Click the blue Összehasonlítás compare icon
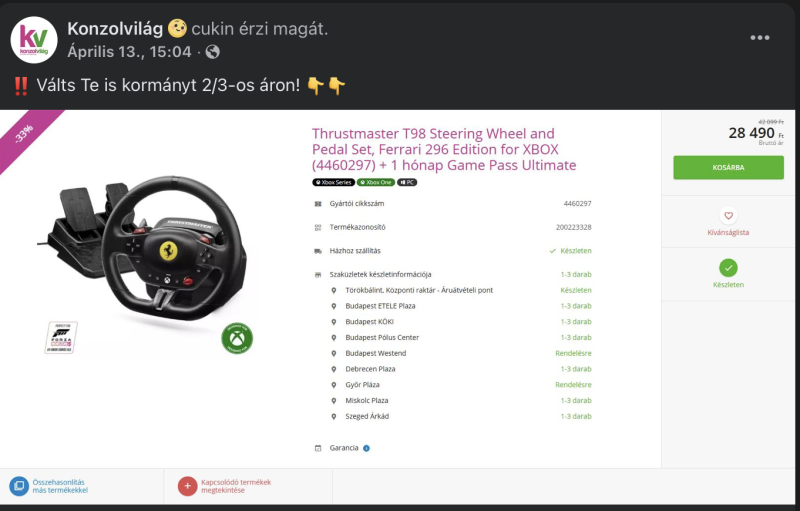 point(19,486)
